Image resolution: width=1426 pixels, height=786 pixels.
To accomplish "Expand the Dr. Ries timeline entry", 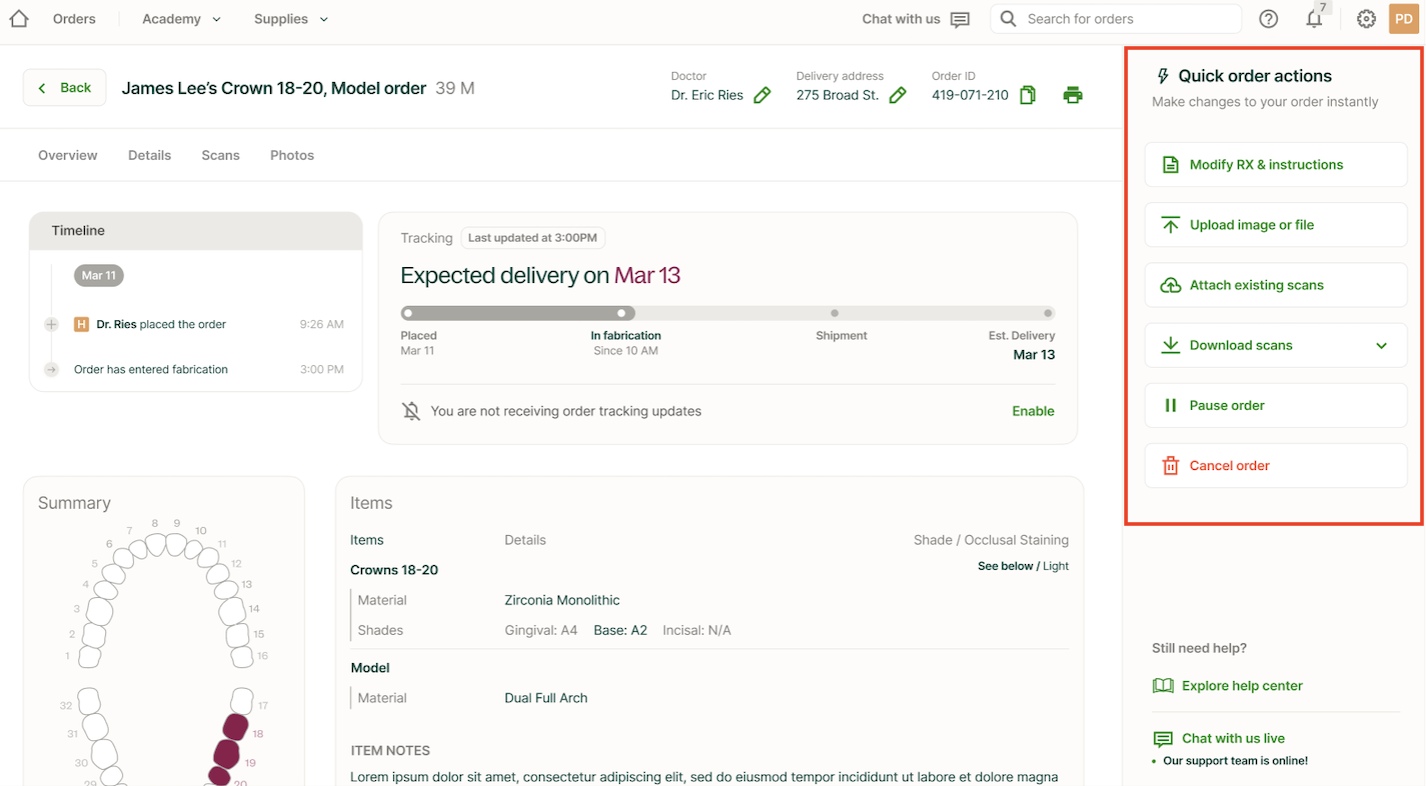I will pos(52,325).
